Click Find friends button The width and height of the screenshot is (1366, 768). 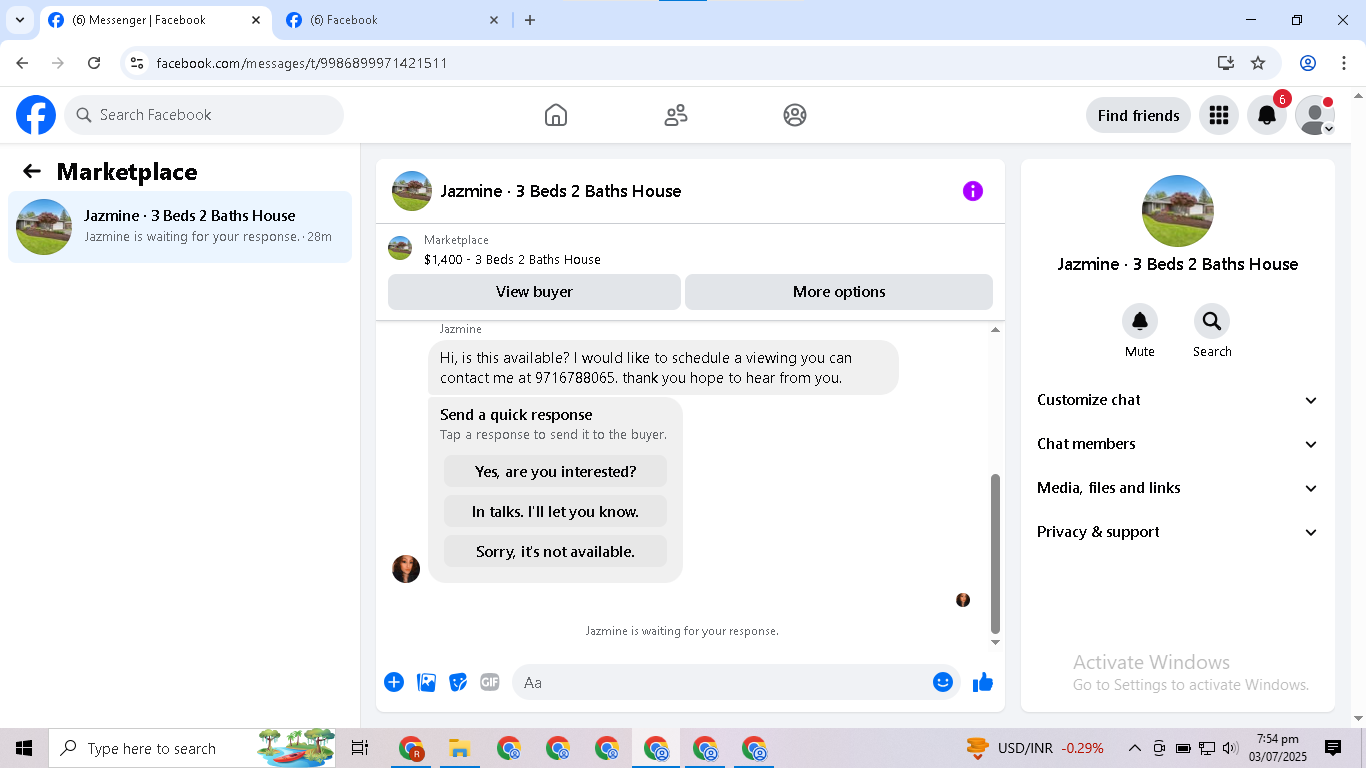point(1138,115)
